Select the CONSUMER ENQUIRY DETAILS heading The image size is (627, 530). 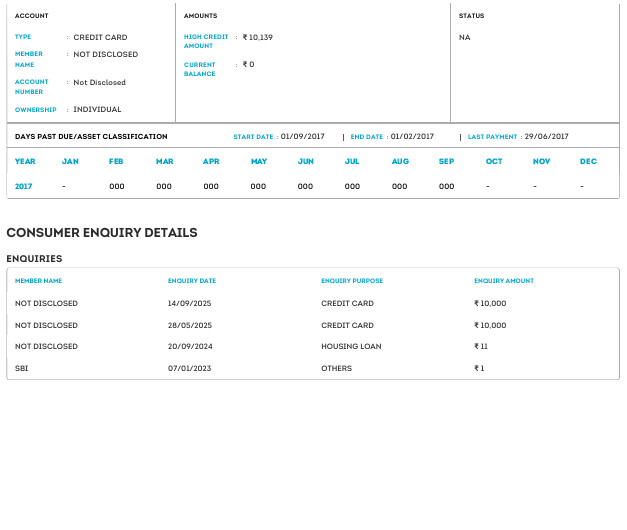click(102, 233)
